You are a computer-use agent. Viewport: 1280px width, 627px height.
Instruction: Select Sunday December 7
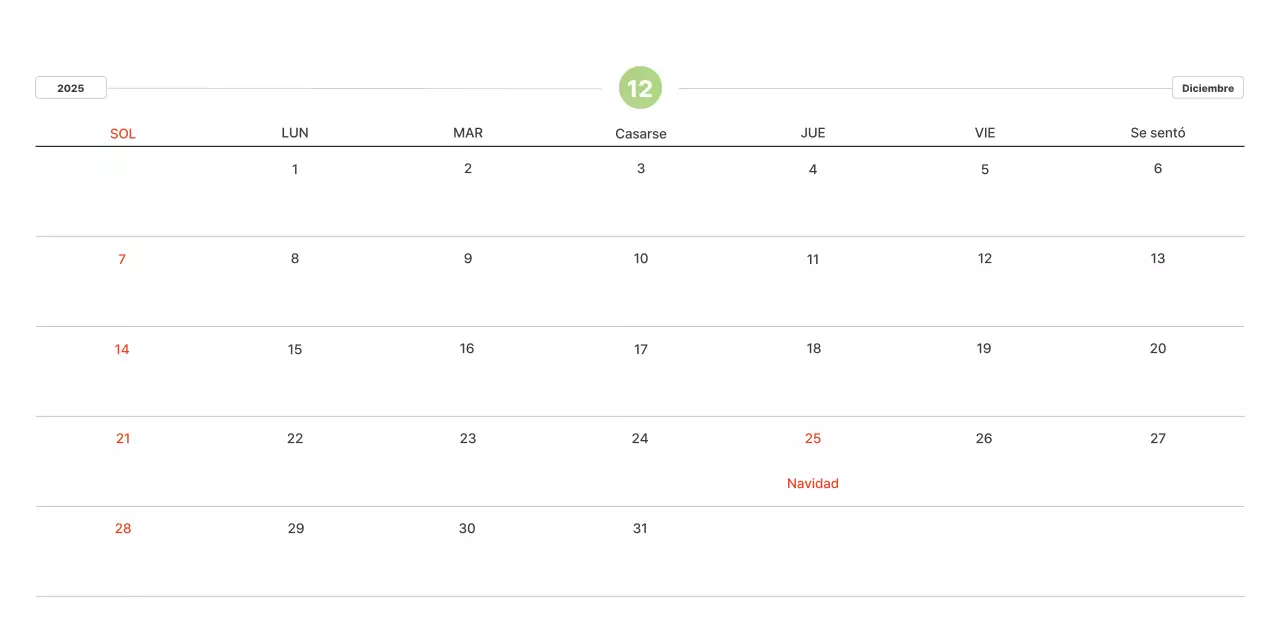pos(122,259)
